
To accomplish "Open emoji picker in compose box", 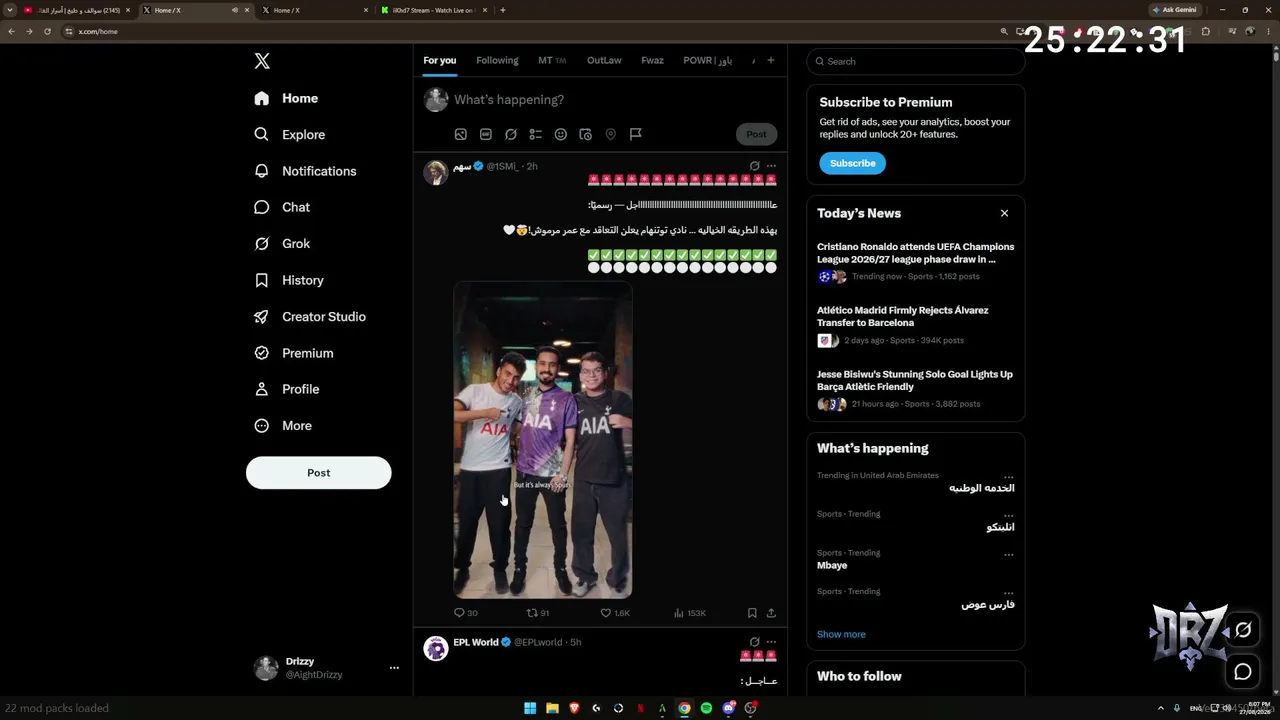I will [561, 134].
